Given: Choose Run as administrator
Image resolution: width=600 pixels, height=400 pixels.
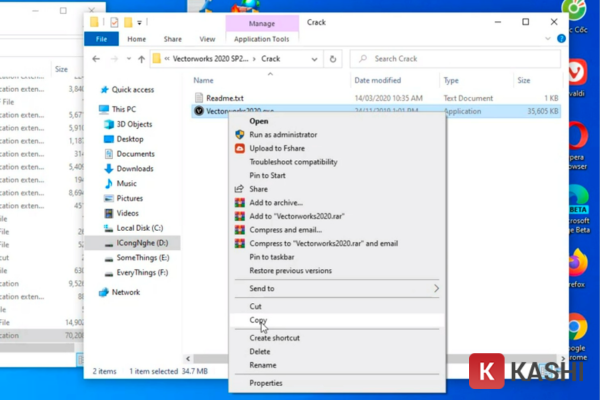Looking at the screenshot, I should [337, 135].
